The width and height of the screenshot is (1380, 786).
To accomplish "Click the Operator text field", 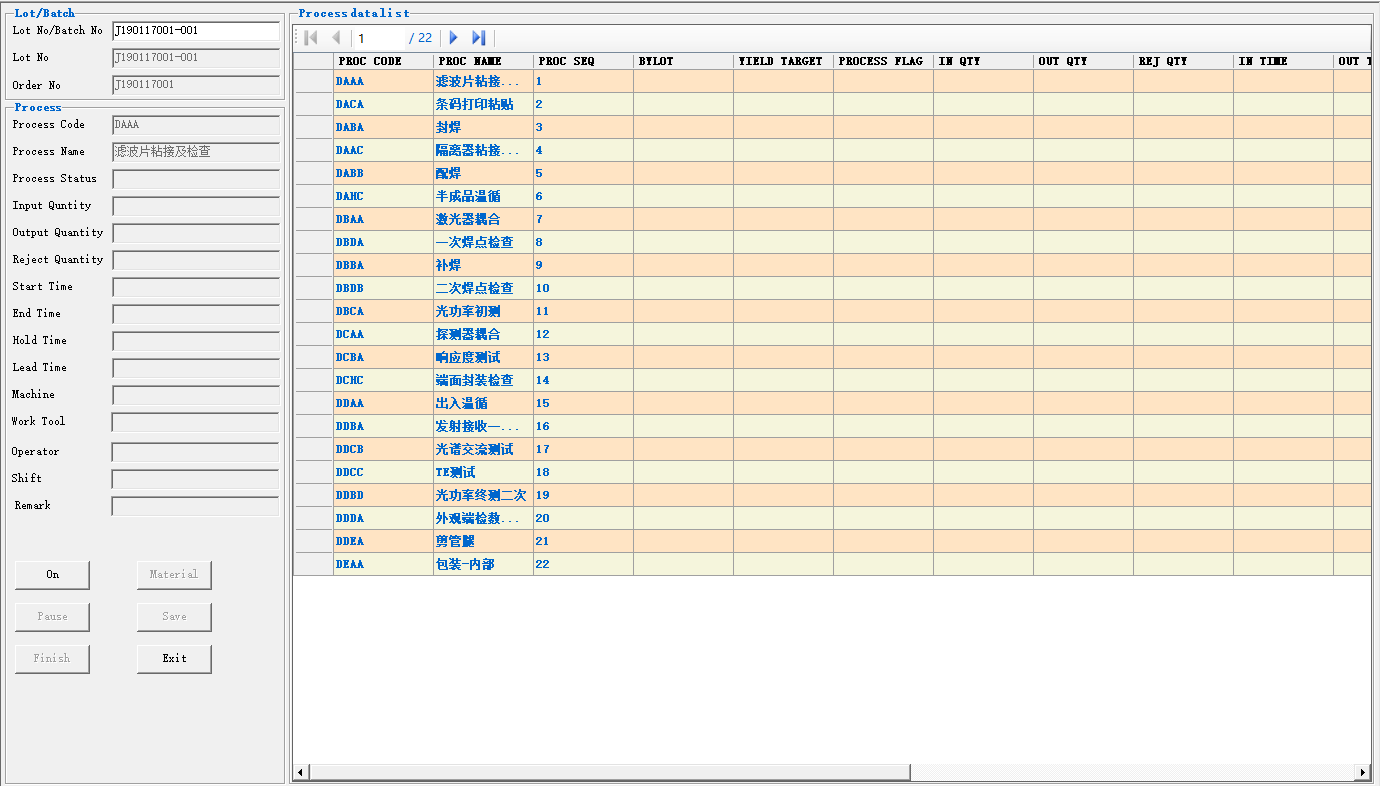I will click(195, 452).
